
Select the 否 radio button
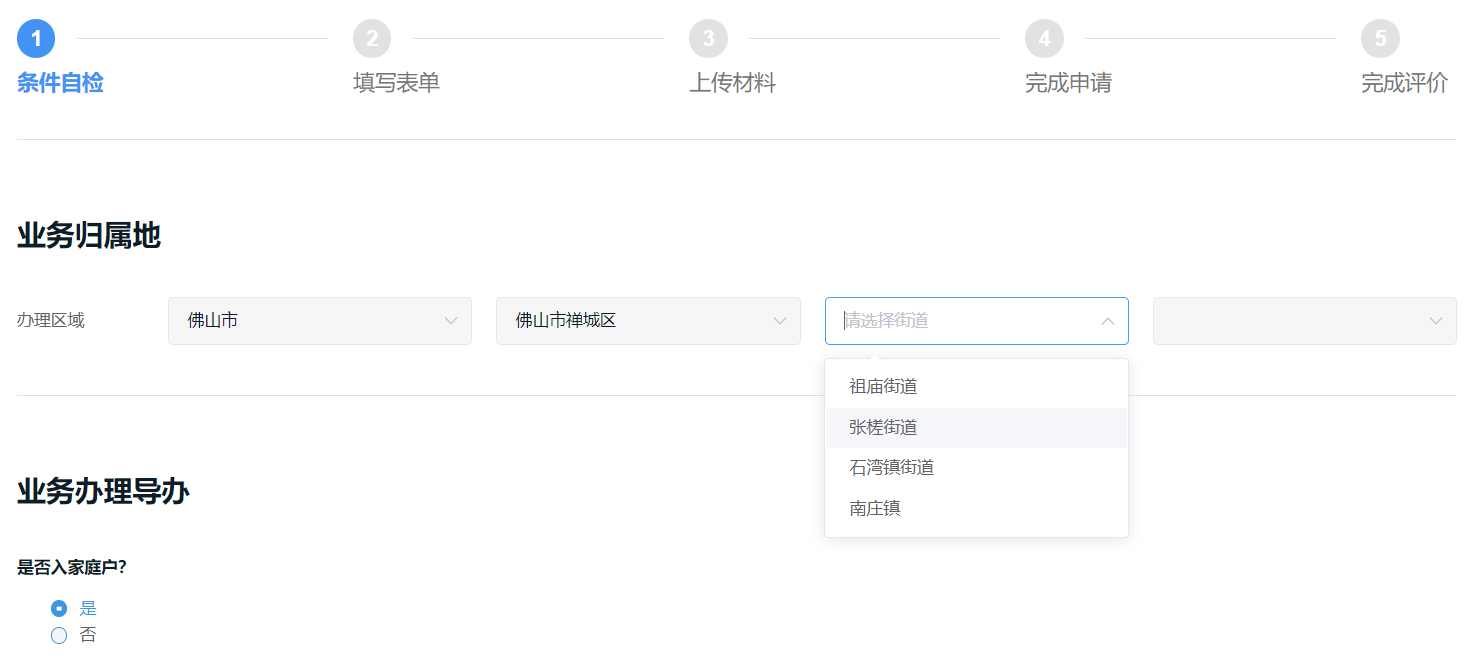pos(59,635)
